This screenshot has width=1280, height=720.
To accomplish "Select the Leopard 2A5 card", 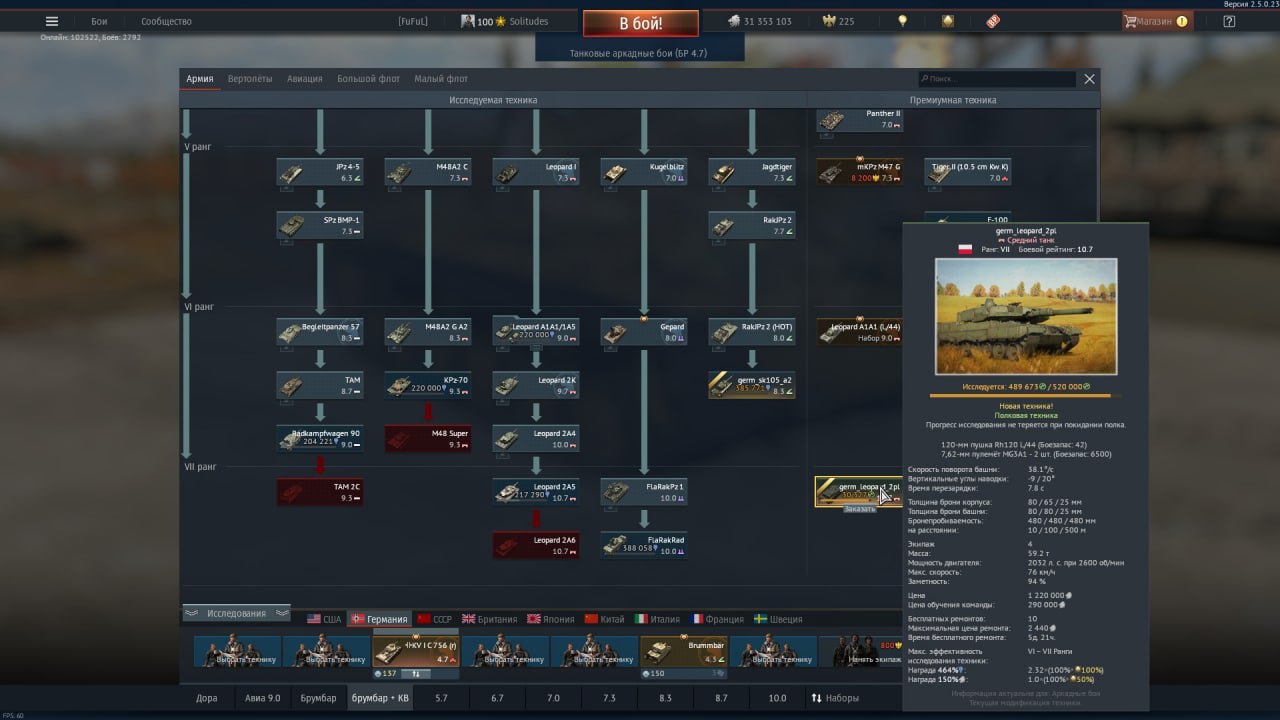I will [536, 492].
